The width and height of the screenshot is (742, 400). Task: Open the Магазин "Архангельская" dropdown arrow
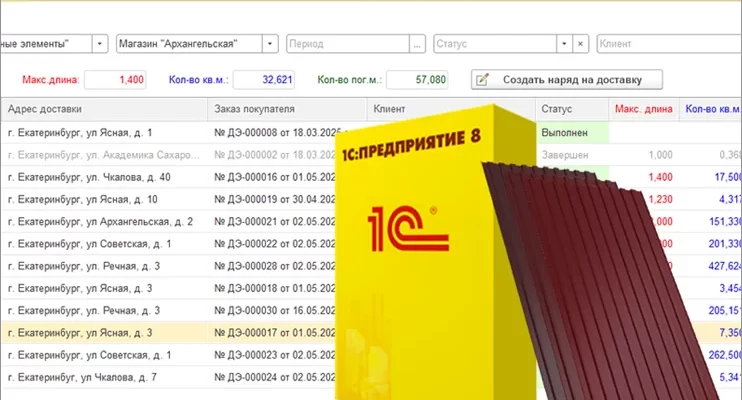coord(270,44)
